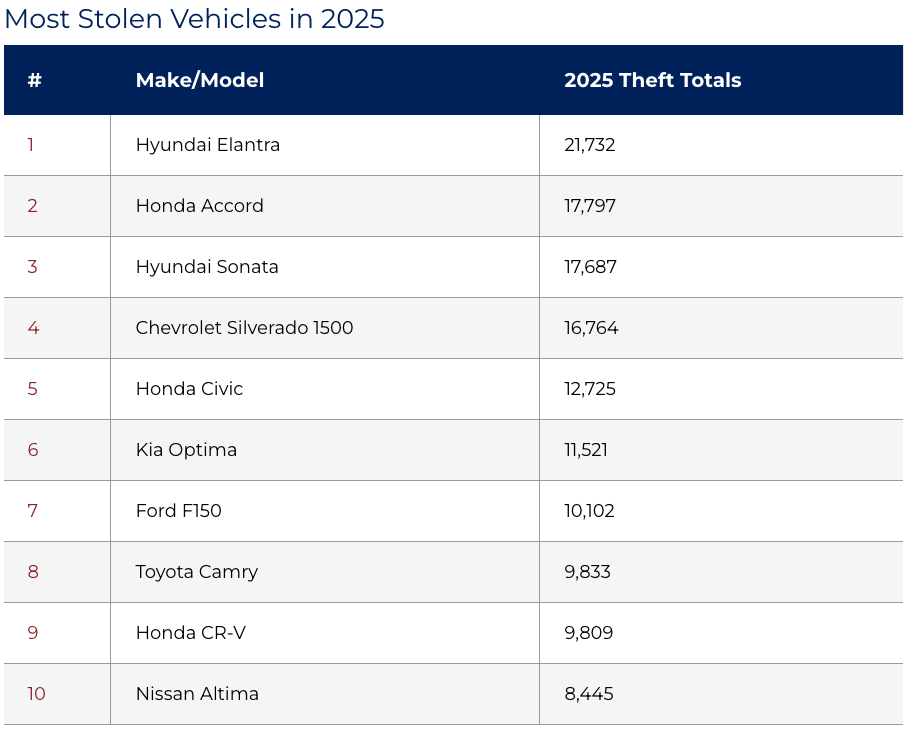Select the Hyundai Sonata row name
912x740 pixels.
point(207,267)
